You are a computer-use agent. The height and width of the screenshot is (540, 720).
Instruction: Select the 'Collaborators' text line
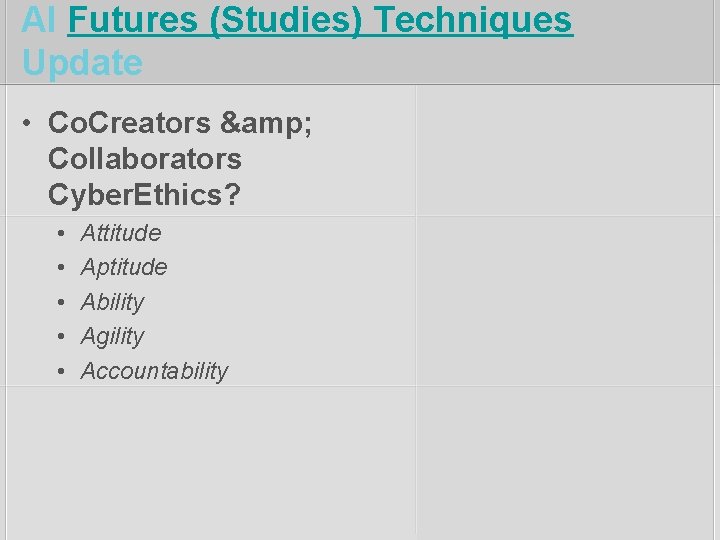145,159
